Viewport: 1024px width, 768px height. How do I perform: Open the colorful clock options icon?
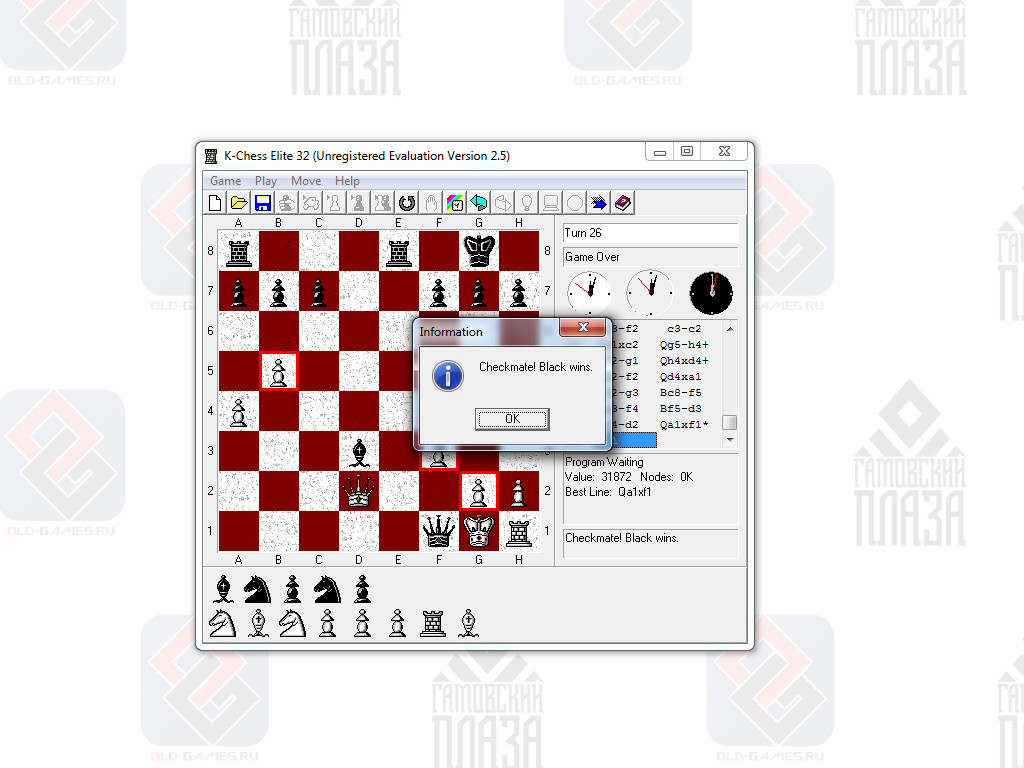[455, 203]
